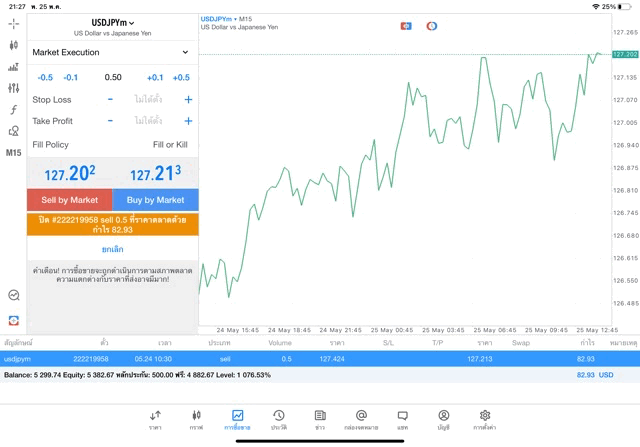This screenshot has width=640, height=447.
Task: Open the Market Execution order type dropdown
Action: point(113,52)
